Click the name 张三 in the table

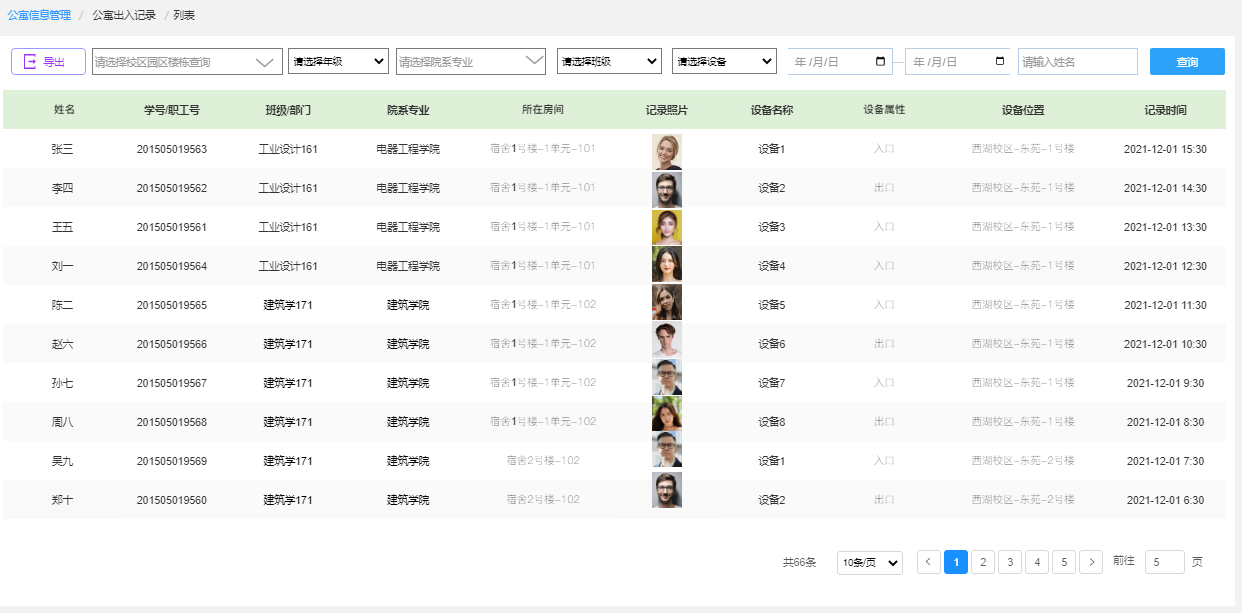point(63,149)
